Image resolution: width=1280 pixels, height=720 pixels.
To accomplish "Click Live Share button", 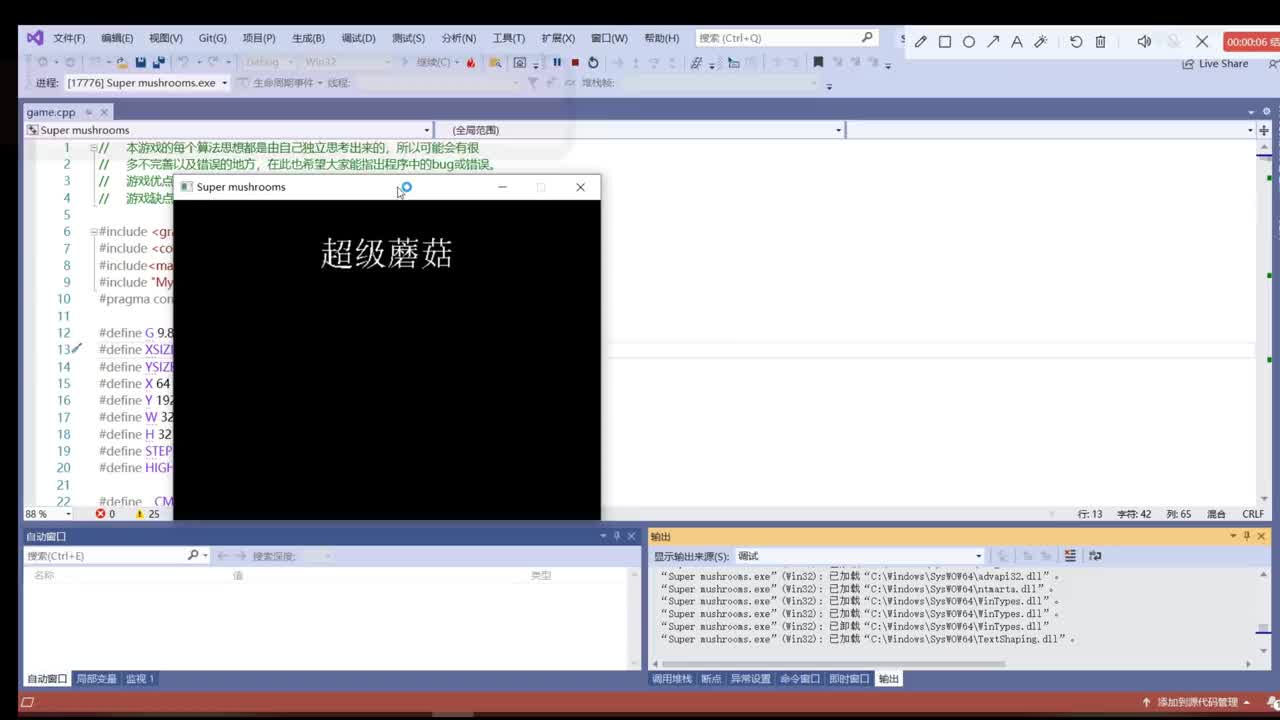I will click(x=1215, y=64).
